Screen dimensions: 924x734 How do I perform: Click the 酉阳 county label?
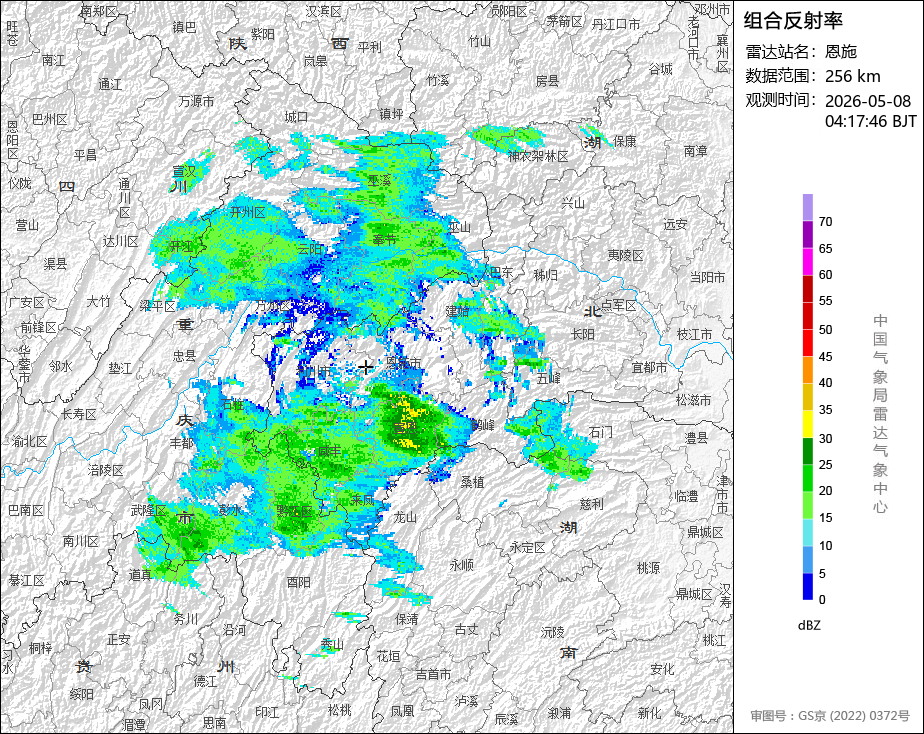(298, 582)
